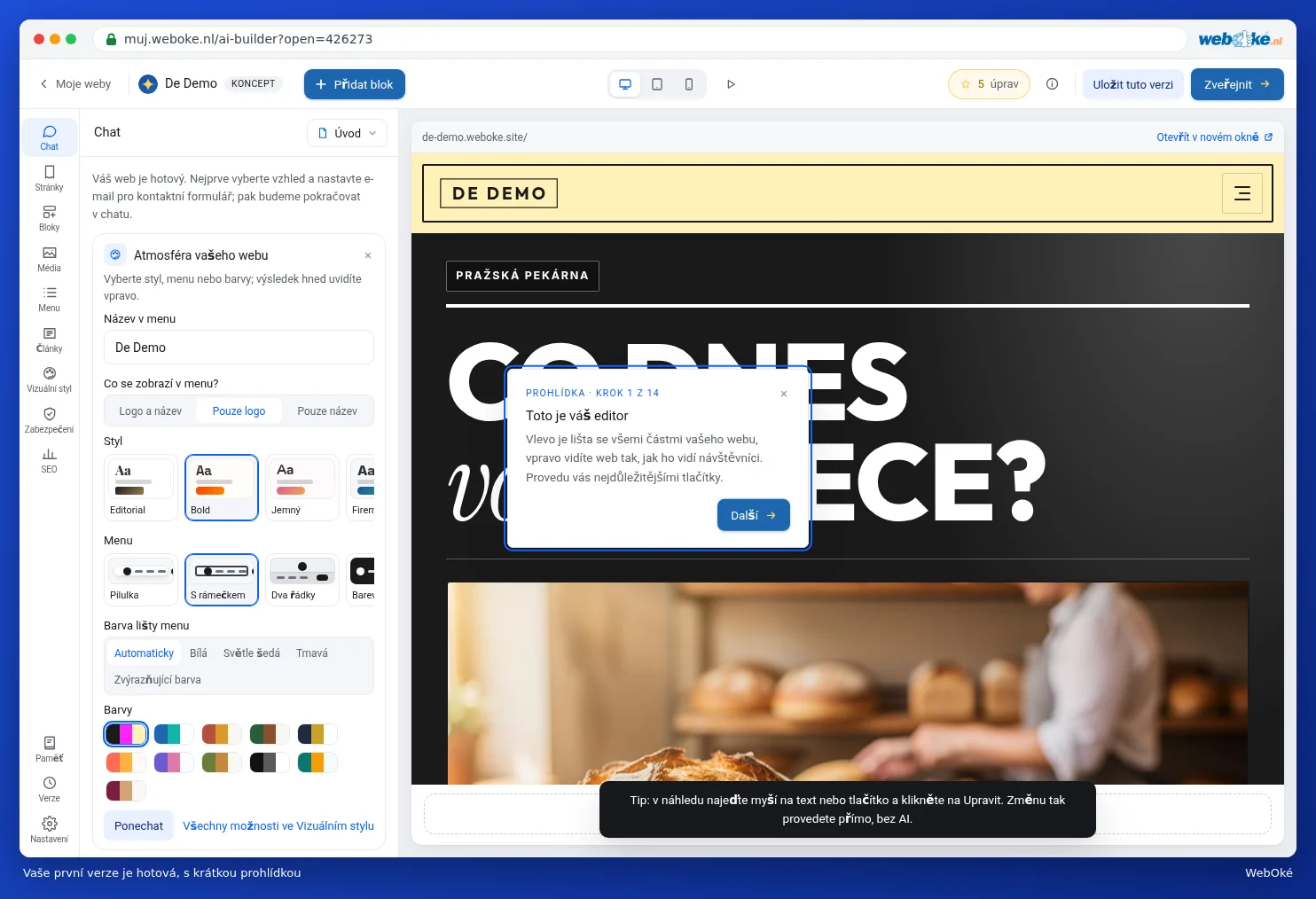Pick the blue-teal-white color palette
Screen dimensions: 1316x899
click(x=174, y=734)
